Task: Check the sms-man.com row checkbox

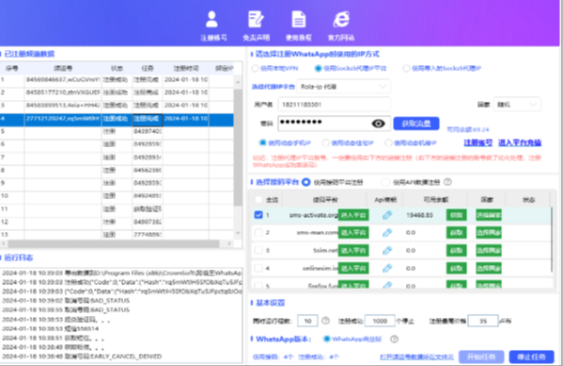Action: 258,232
